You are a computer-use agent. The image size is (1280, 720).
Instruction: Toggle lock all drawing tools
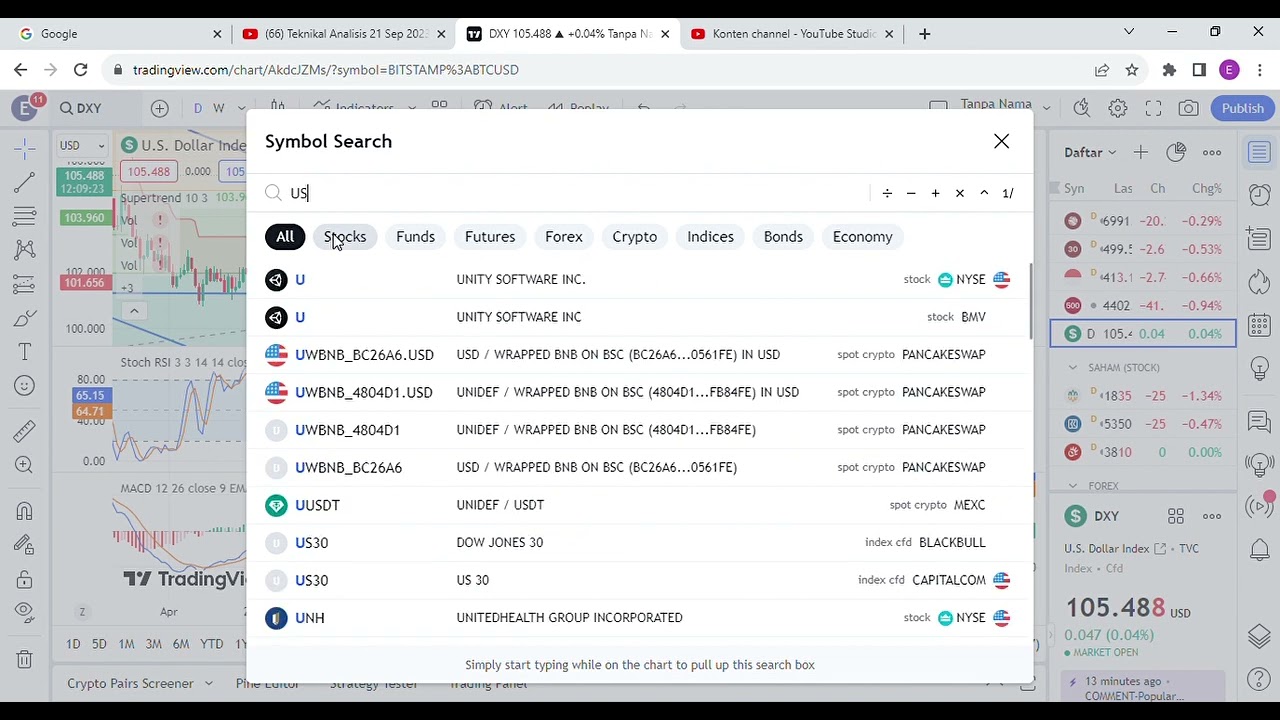[25, 580]
